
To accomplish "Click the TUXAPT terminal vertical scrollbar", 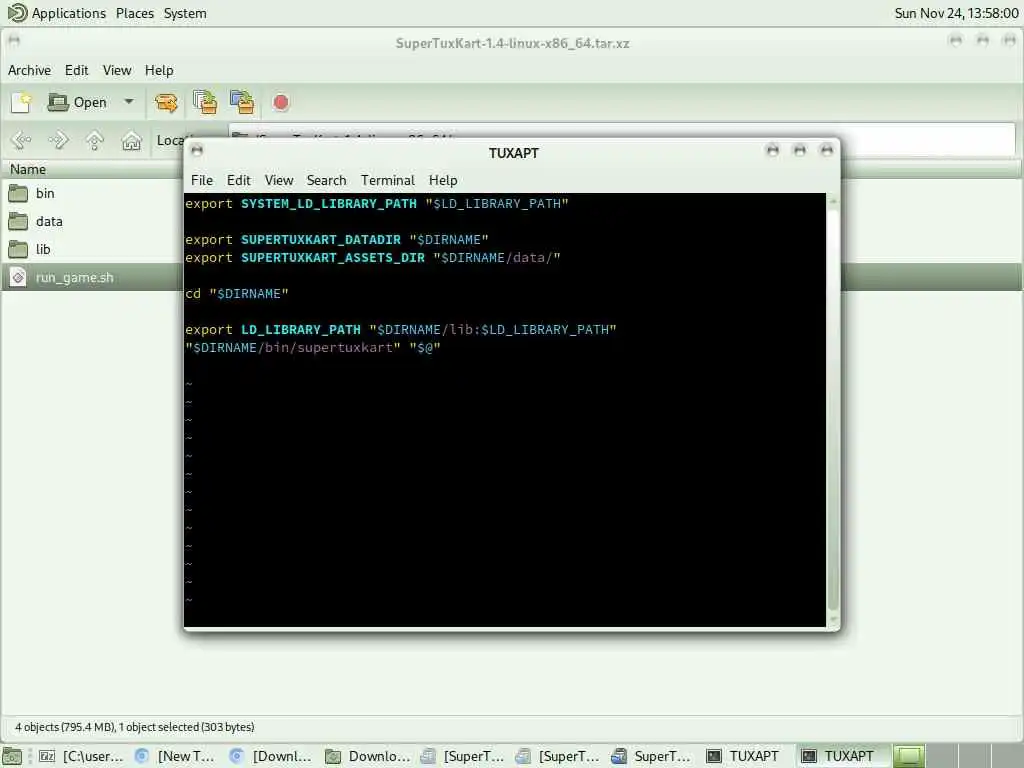I will pos(833,409).
